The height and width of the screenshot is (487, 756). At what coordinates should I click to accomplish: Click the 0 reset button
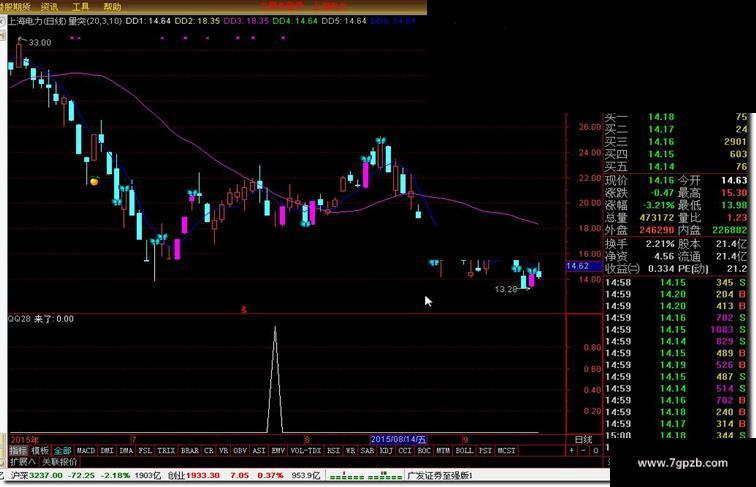click(x=595, y=450)
